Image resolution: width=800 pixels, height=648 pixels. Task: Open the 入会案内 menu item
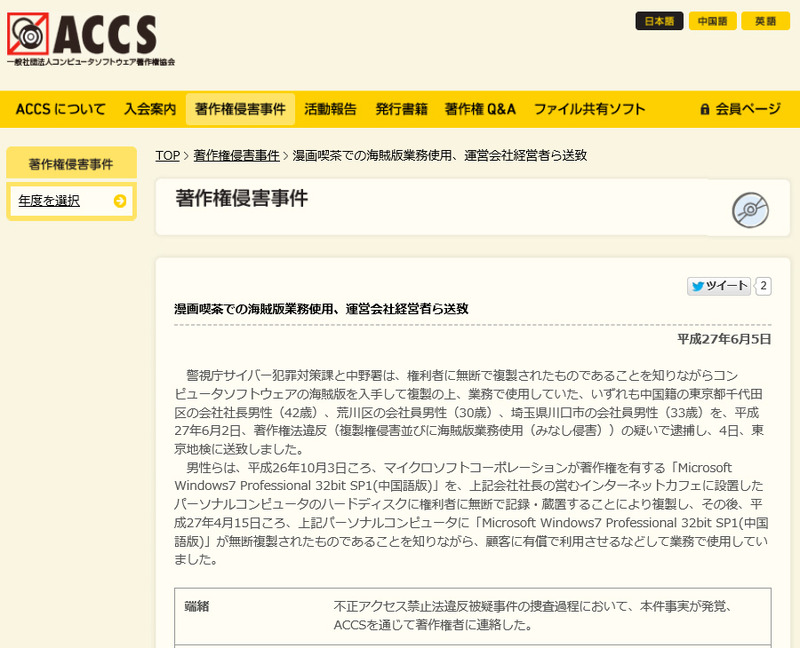(x=150, y=109)
